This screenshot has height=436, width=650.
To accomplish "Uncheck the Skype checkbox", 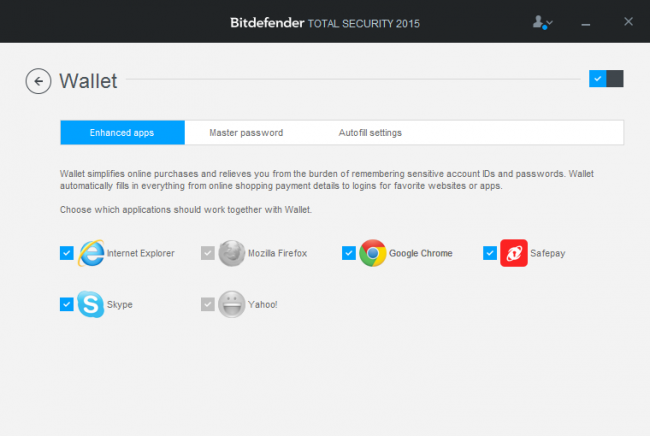I will point(67,304).
